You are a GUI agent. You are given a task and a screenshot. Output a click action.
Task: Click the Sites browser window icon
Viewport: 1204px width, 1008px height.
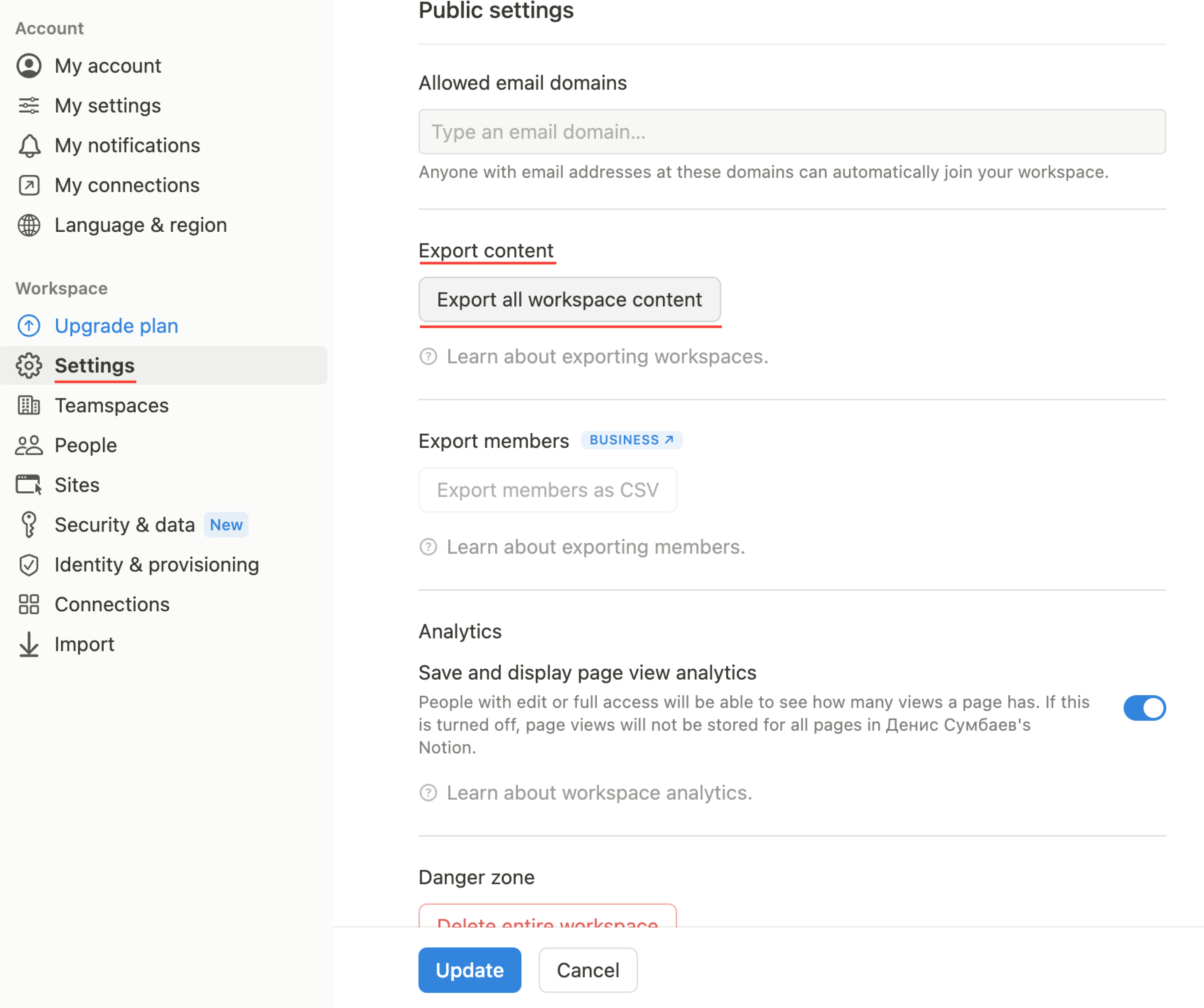pyautogui.click(x=29, y=485)
